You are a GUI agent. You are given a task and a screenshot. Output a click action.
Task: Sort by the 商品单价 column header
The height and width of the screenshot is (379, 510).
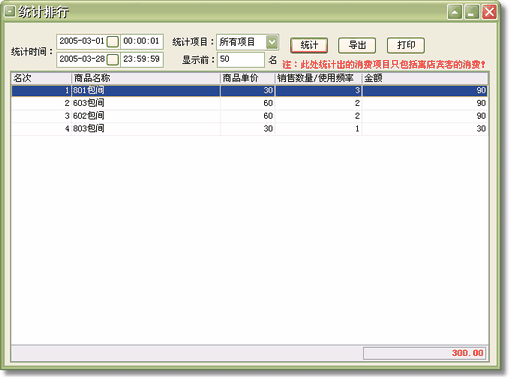pyautogui.click(x=248, y=78)
